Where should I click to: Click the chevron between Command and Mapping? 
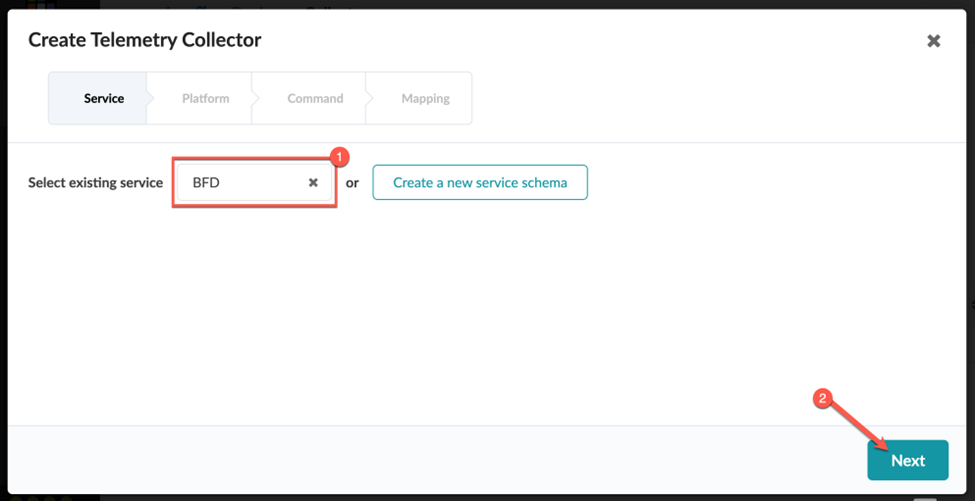[370, 98]
